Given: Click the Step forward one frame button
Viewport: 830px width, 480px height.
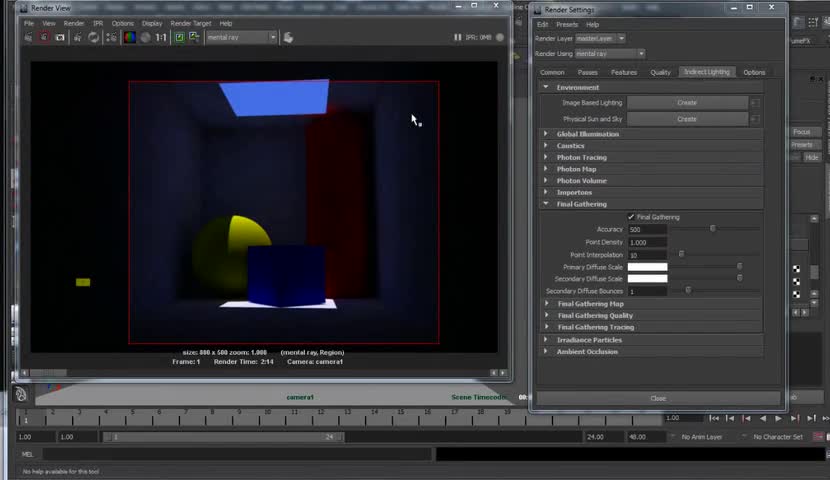Looking at the screenshot, I should pyautogui.click(x=811, y=419).
